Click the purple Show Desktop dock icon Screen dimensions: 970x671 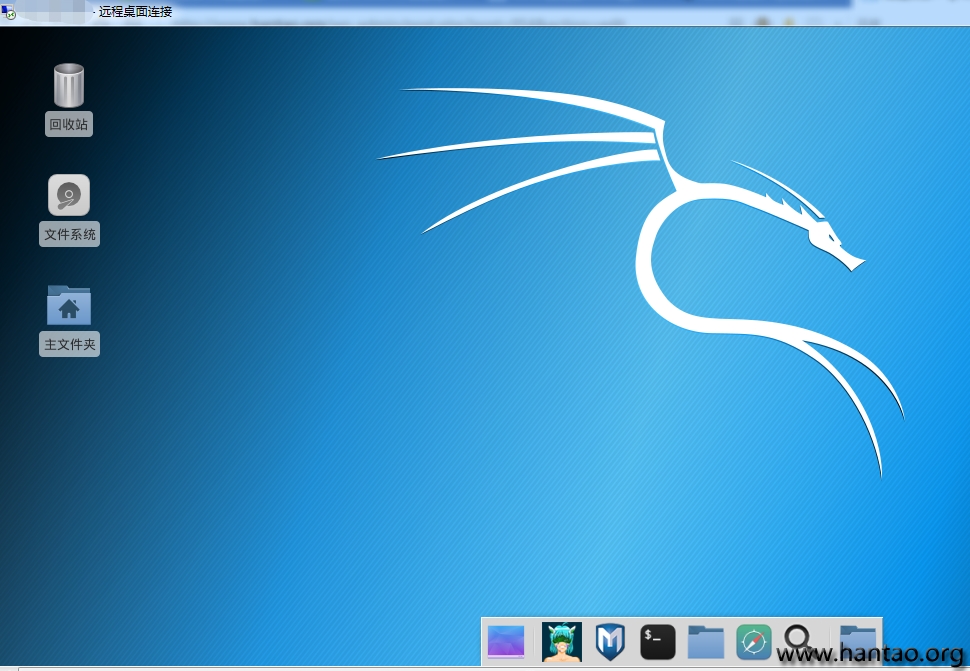pyautogui.click(x=506, y=641)
